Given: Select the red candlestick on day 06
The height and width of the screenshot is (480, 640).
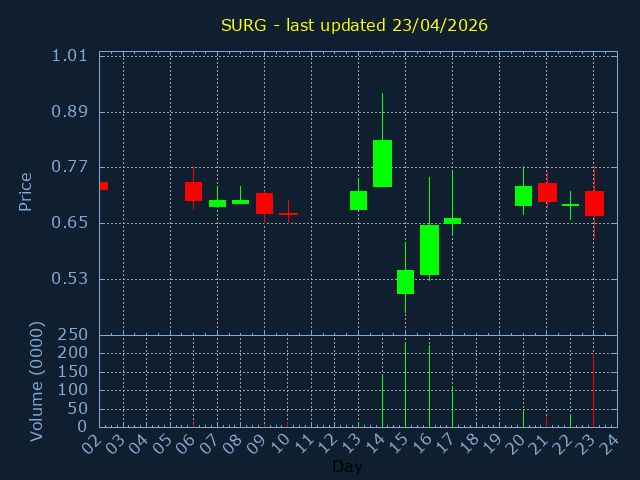Looking at the screenshot, I should coord(193,191).
